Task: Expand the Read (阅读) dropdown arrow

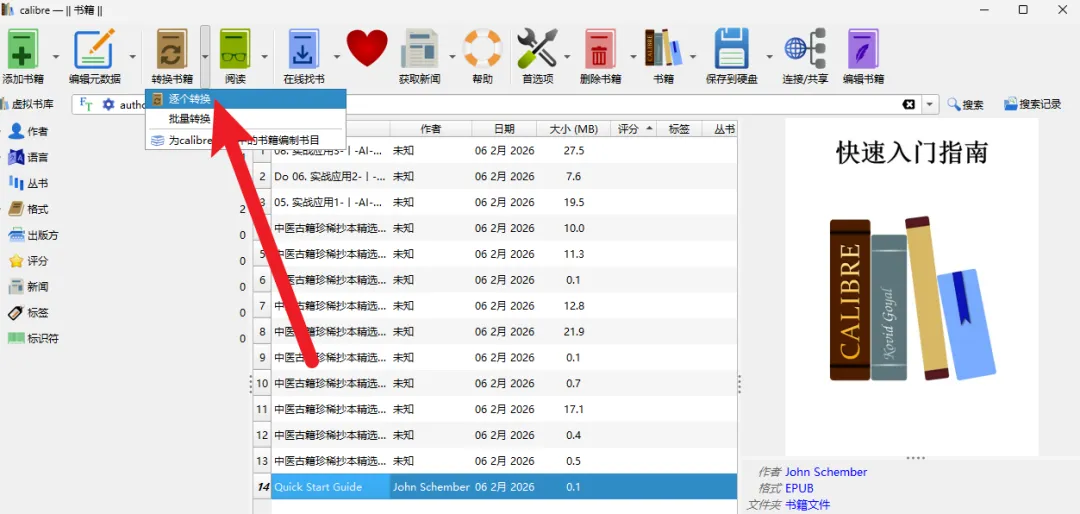Action: point(264,57)
